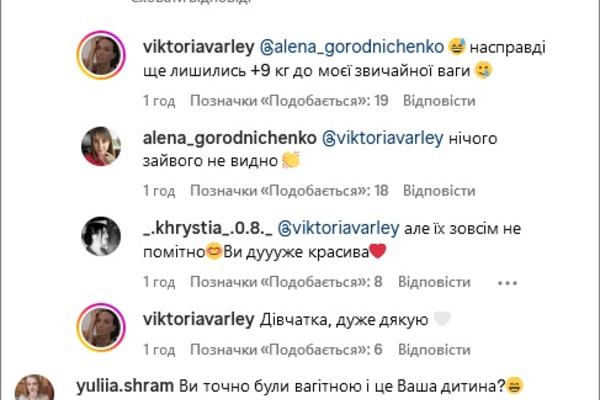Open the alena_gorodnichenko username link
This screenshot has height=400, width=600.
click(x=230, y=138)
